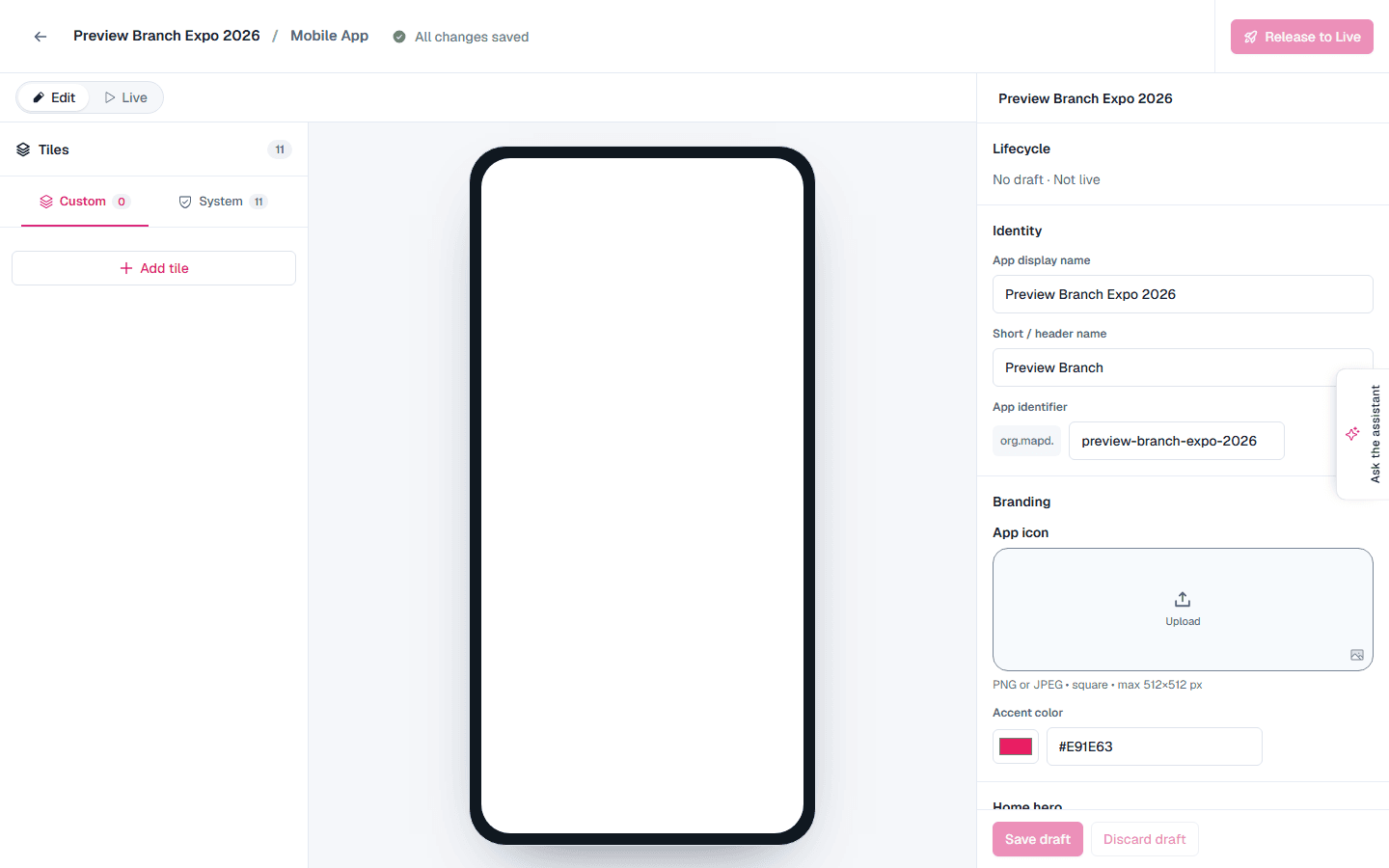Click the upload arrow icon in App icon area

(1183, 599)
